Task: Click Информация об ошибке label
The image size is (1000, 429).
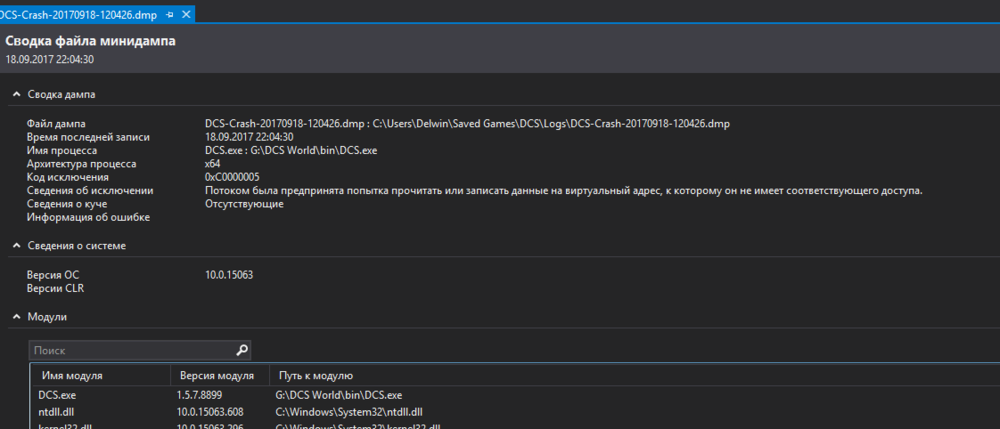Action: point(88,217)
